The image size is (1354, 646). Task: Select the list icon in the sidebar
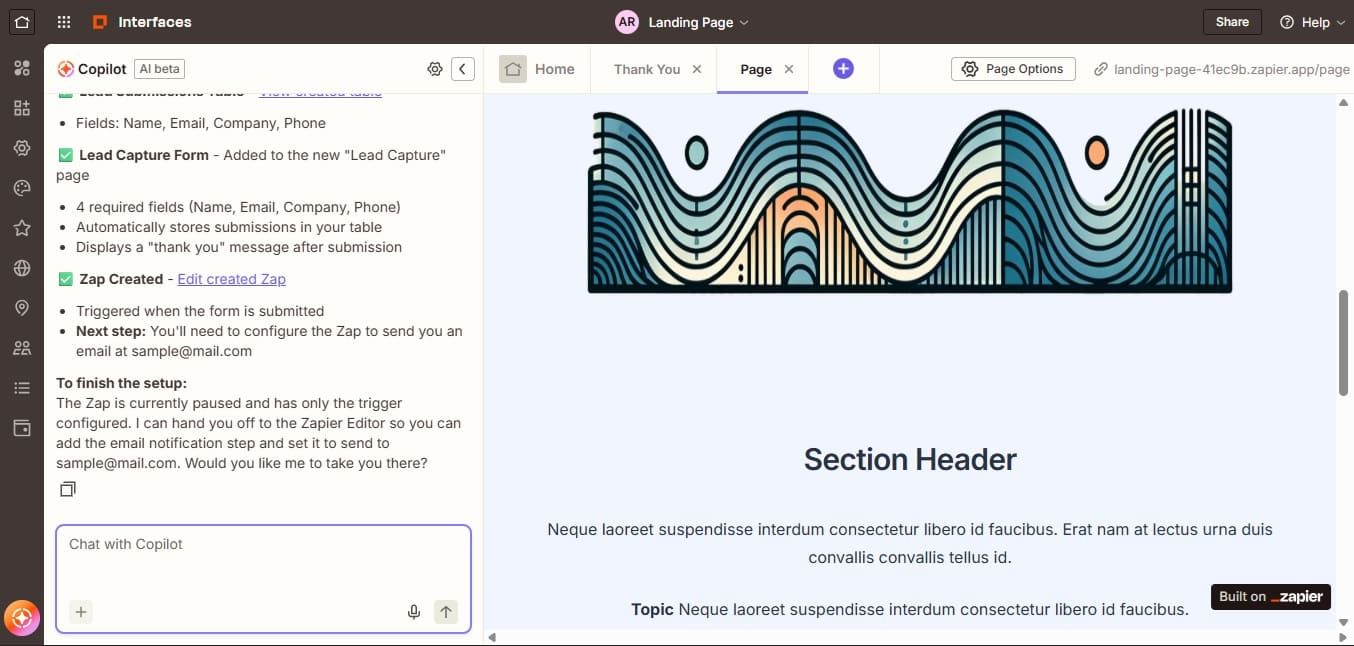[22, 387]
